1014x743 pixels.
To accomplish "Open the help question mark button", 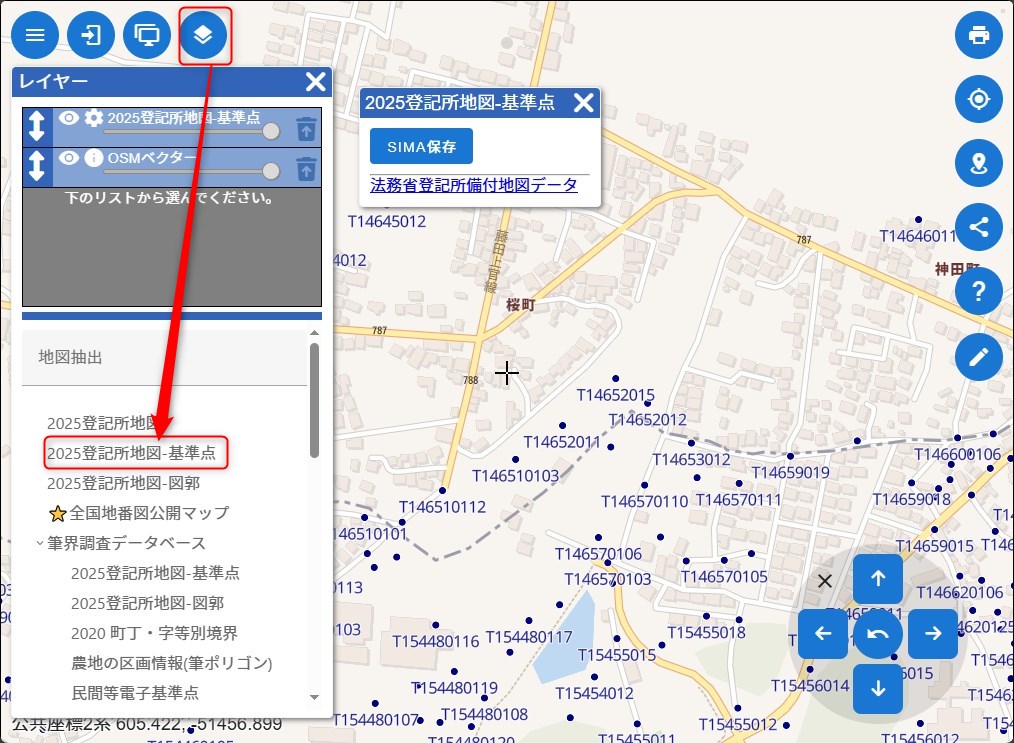I will [x=978, y=291].
